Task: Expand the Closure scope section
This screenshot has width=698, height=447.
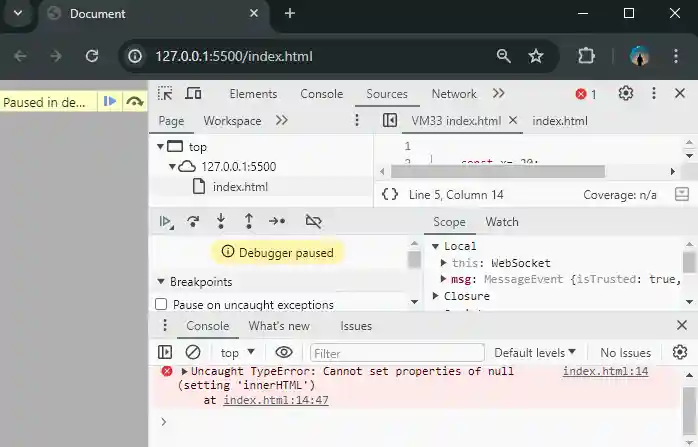Action: pos(435,296)
